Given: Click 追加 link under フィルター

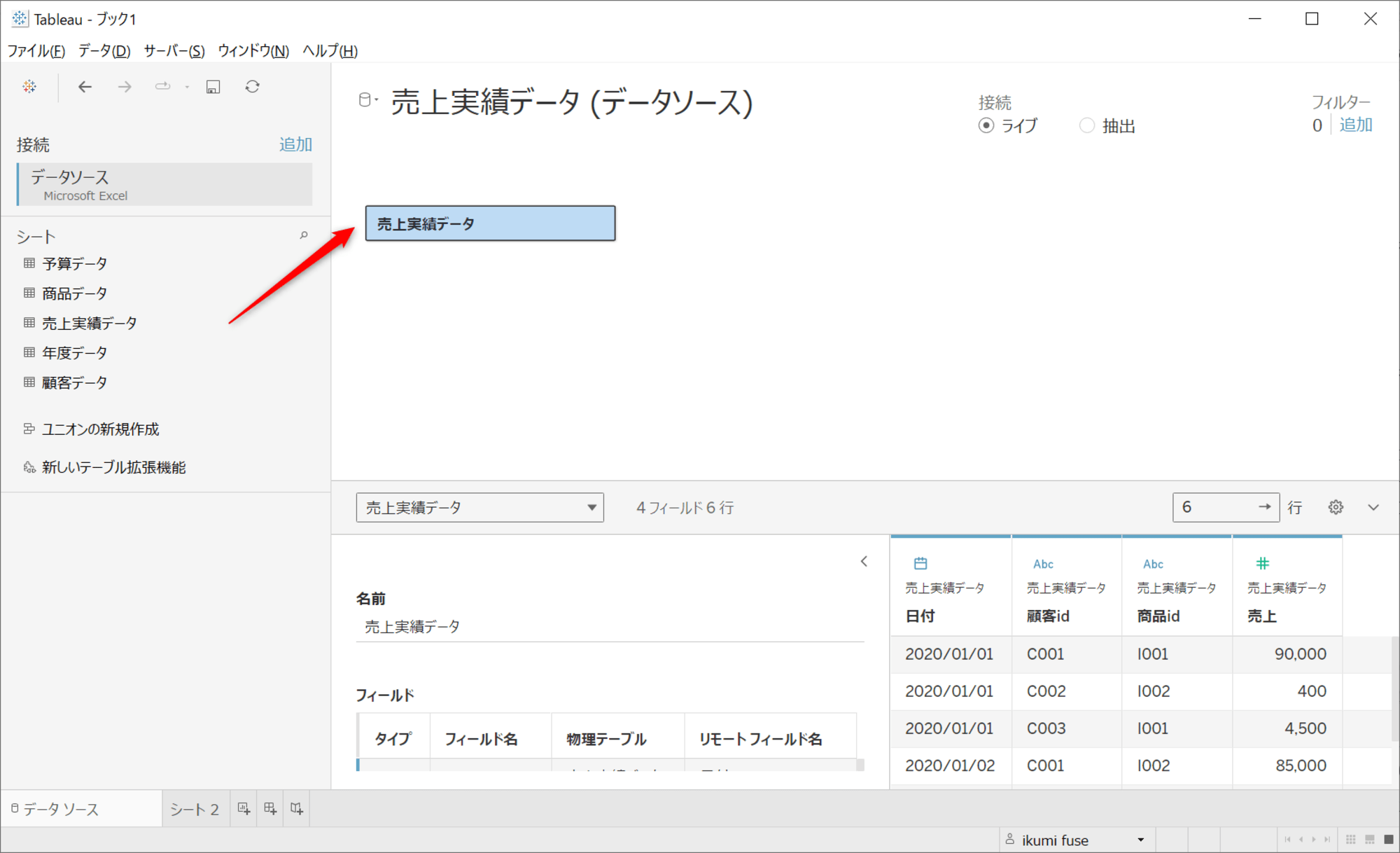Looking at the screenshot, I should 1356,125.
